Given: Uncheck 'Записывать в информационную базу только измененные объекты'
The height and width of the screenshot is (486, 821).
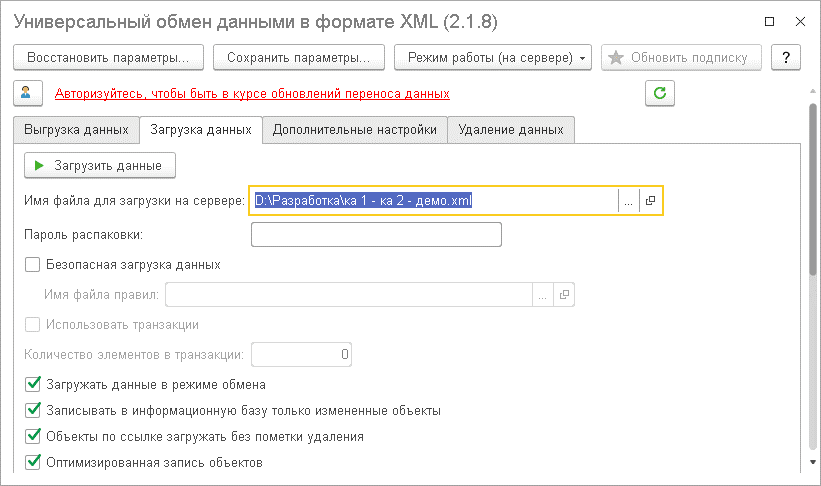Looking at the screenshot, I should click(32, 410).
